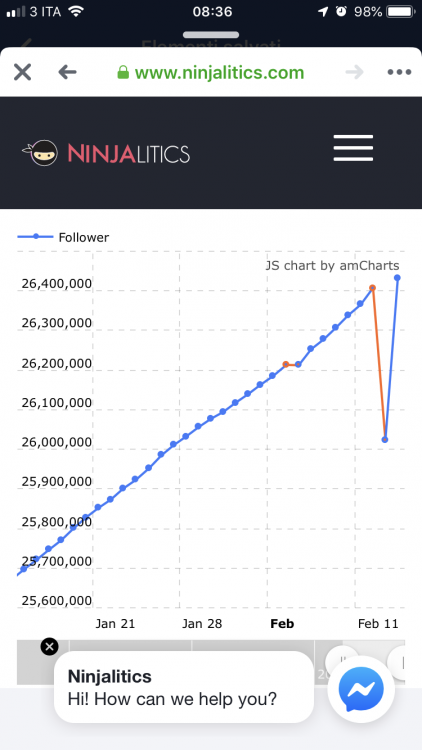Image resolution: width=422 pixels, height=750 pixels.
Task: Open the hamburger navigation menu
Action: (353, 148)
